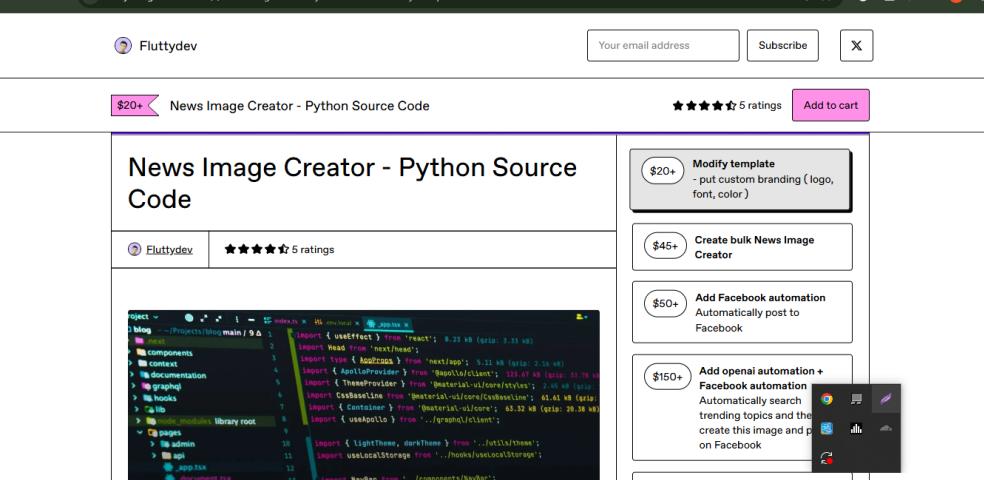This screenshot has height=480, width=984.
Task: Click the gray cloud tray icon
Action: point(884,426)
